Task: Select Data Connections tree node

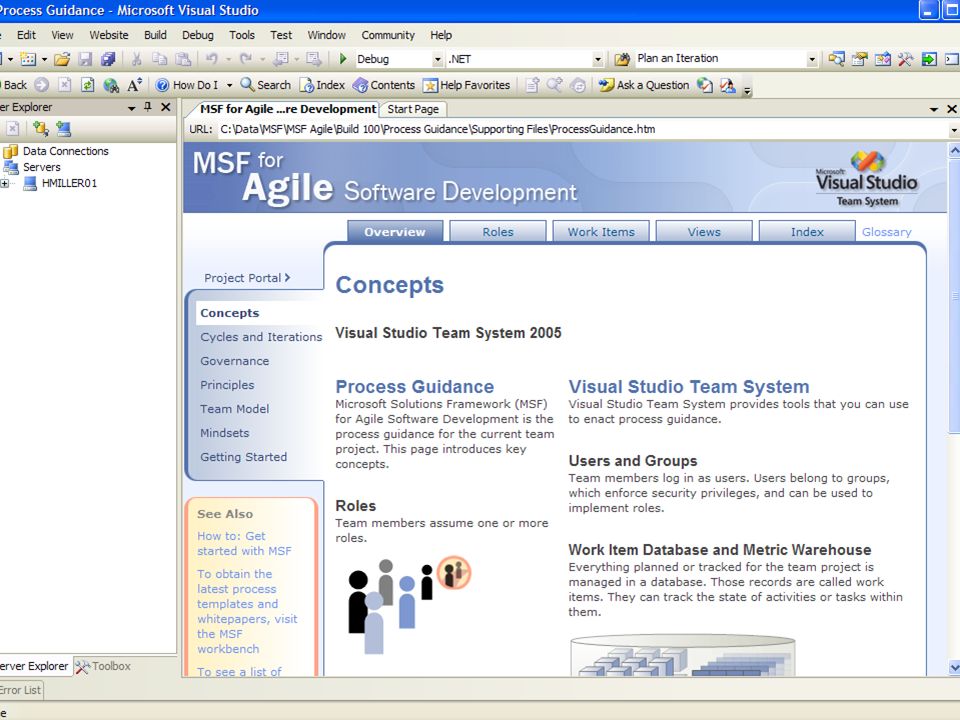Action: pyautogui.click(x=66, y=151)
